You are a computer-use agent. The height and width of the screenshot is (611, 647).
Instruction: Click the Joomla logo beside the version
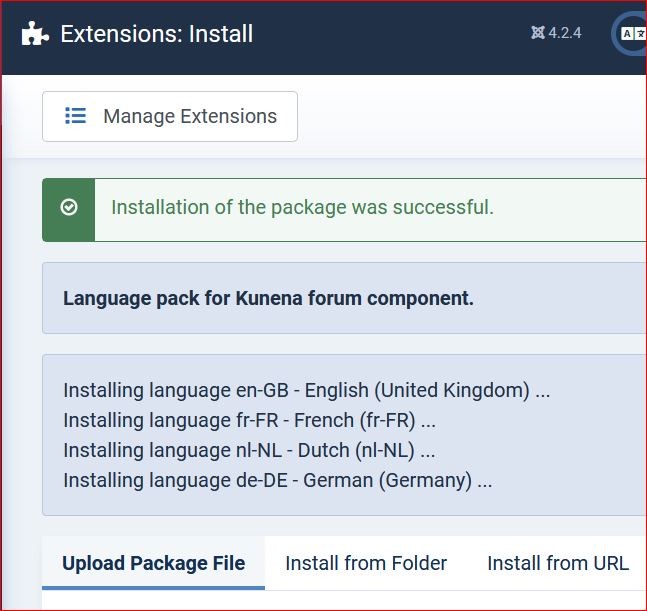538,33
